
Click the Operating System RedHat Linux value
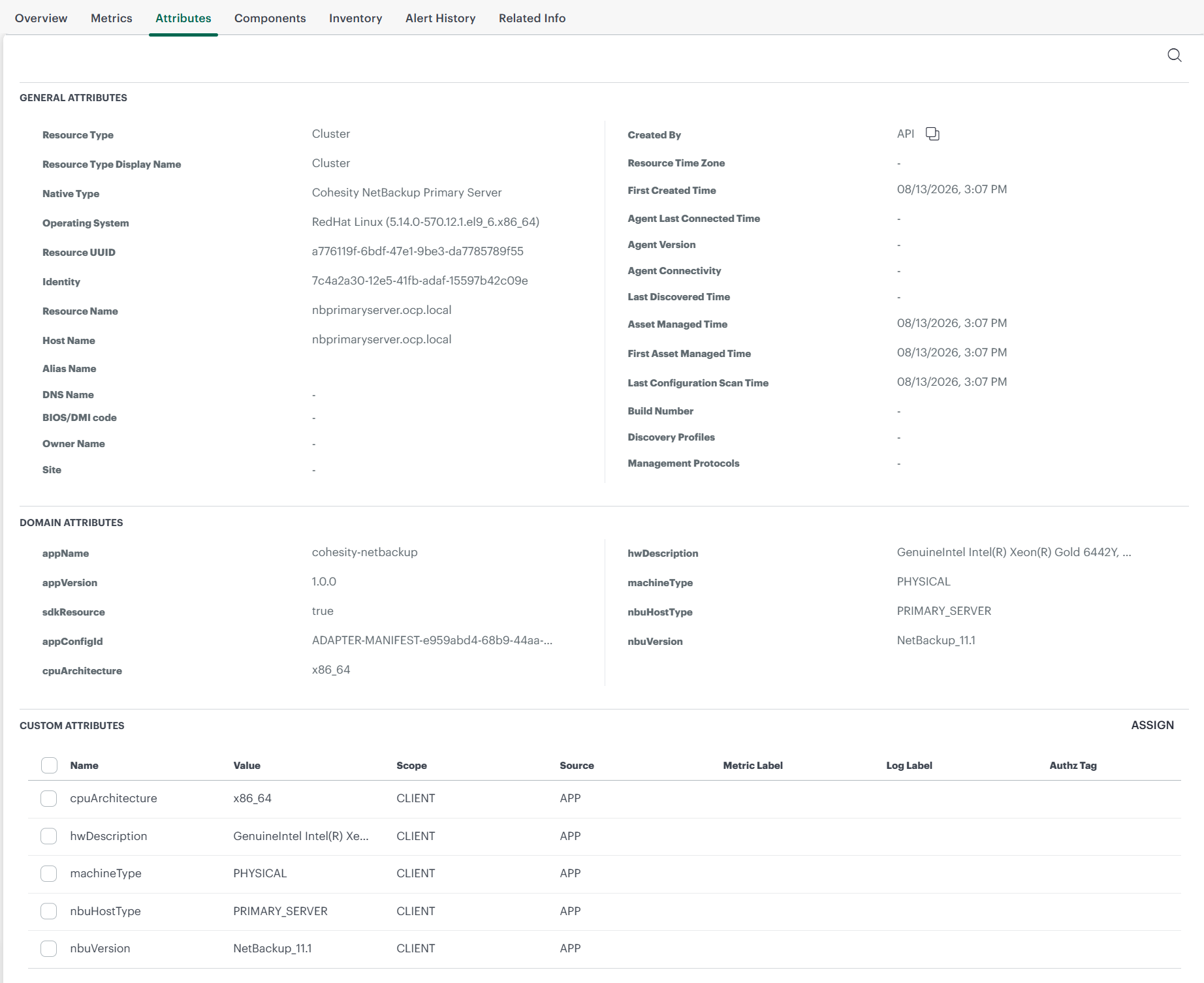(426, 222)
